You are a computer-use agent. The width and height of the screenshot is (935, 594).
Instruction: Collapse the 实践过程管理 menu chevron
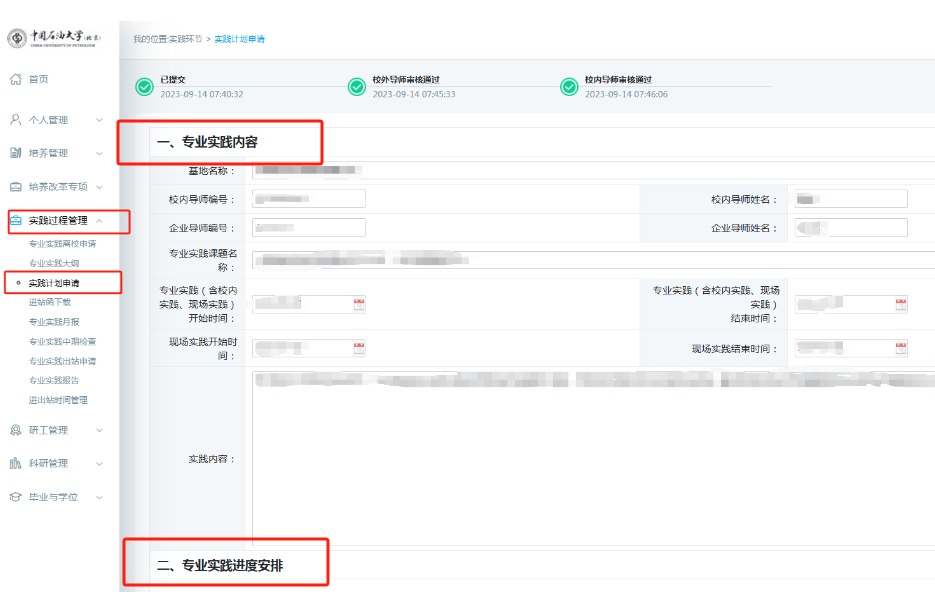99,220
